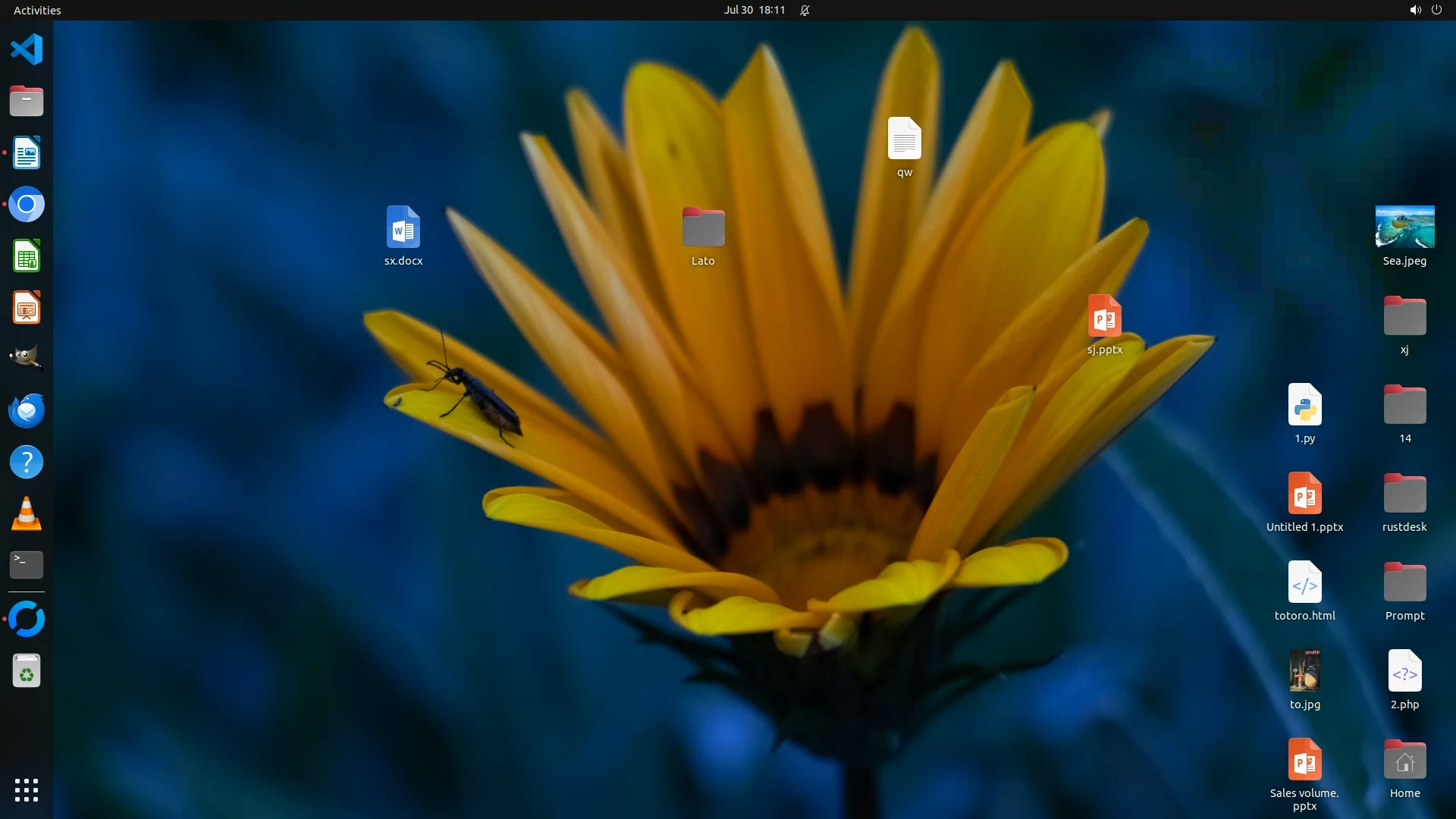Open the Trash in the dock
The height and width of the screenshot is (819, 1456).
(27, 672)
